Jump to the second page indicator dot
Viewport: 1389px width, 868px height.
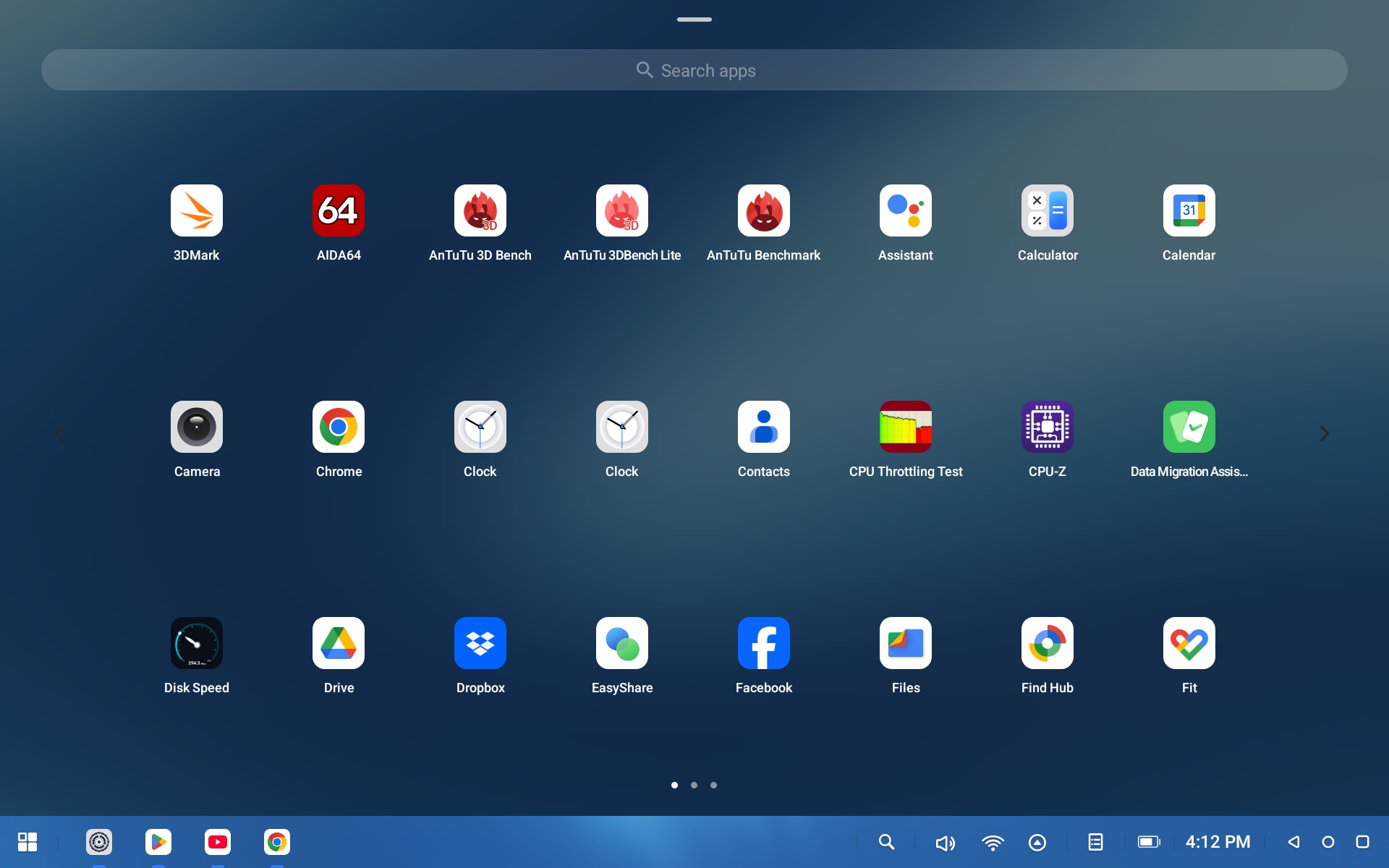point(694,785)
